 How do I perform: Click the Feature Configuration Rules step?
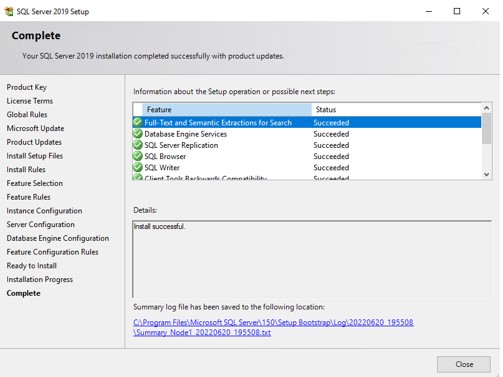[x=52, y=252]
